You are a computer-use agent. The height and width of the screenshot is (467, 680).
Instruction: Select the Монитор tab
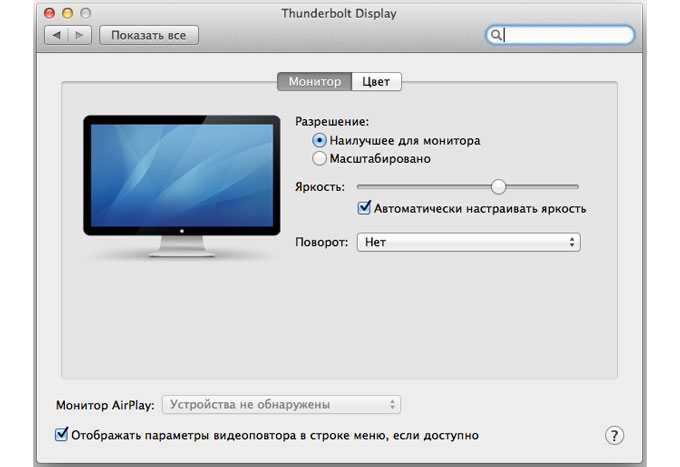[x=314, y=82]
